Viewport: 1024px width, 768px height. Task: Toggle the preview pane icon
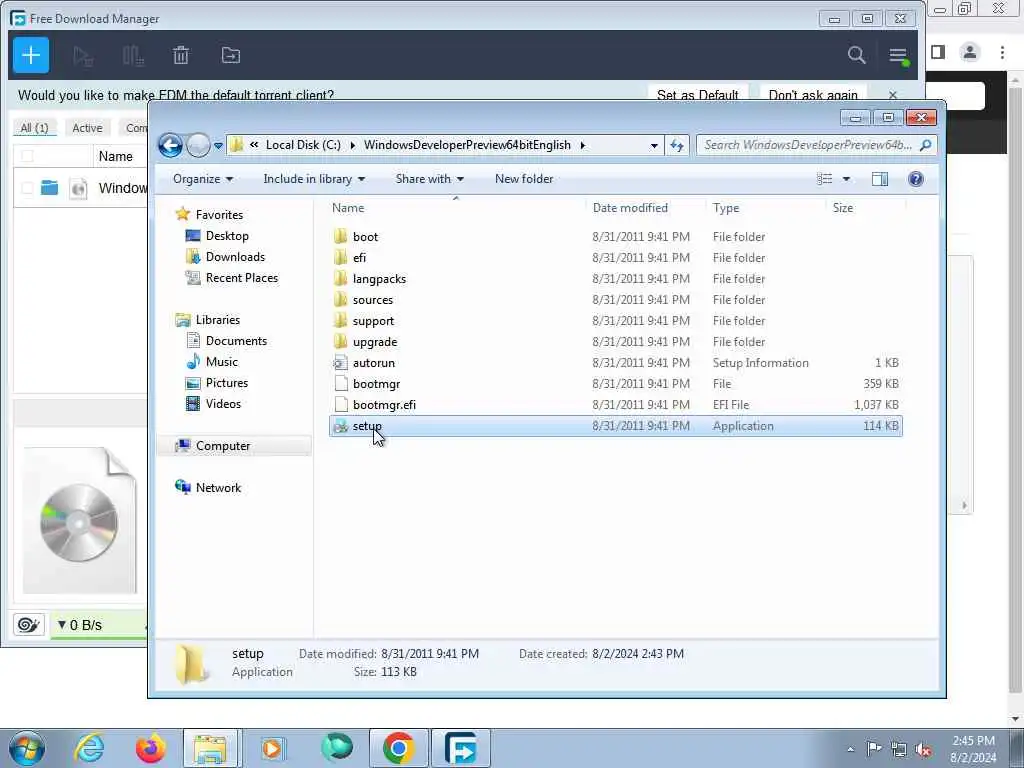pos(880,179)
